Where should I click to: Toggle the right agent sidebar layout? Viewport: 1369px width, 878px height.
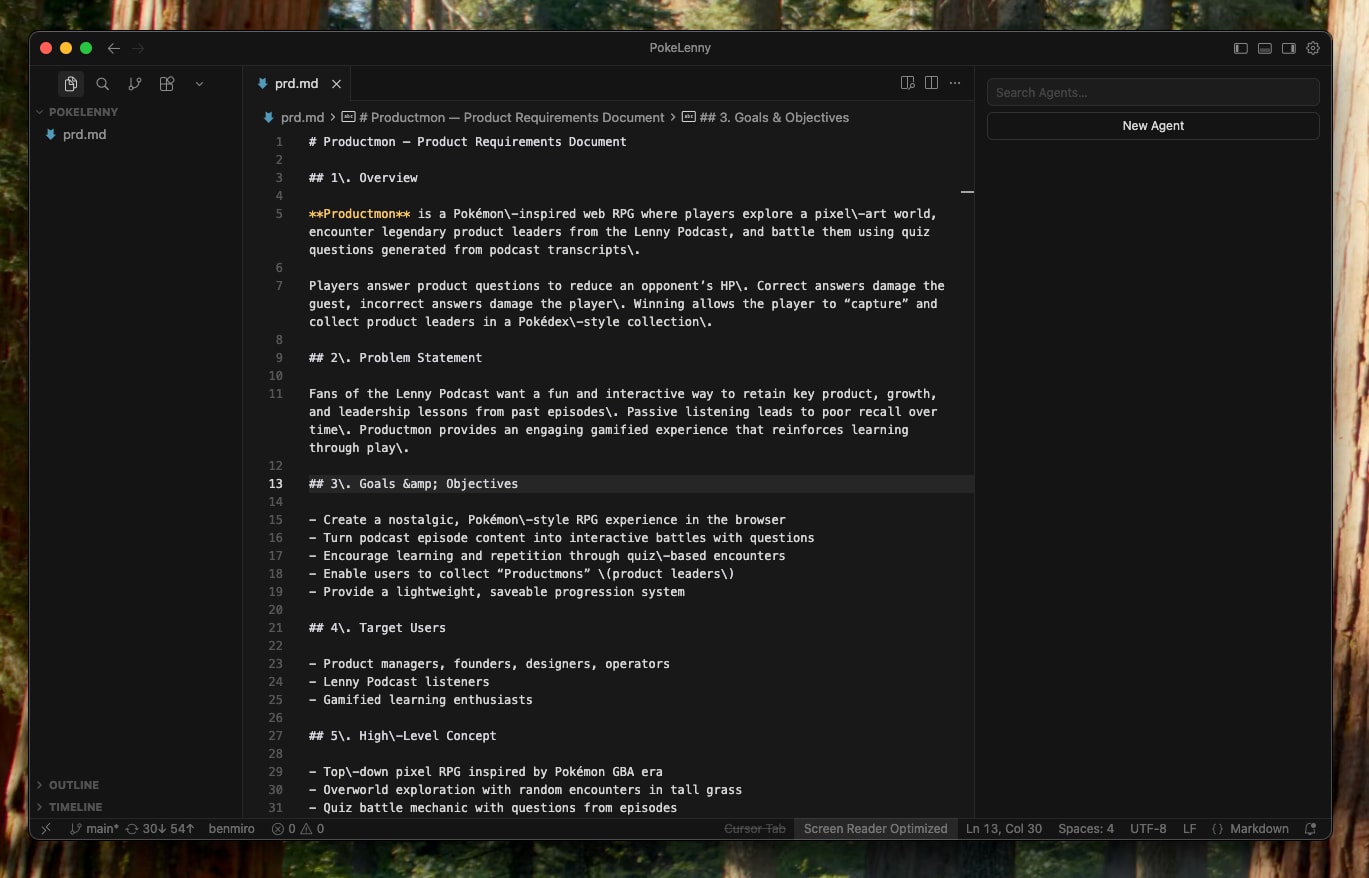click(1289, 48)
